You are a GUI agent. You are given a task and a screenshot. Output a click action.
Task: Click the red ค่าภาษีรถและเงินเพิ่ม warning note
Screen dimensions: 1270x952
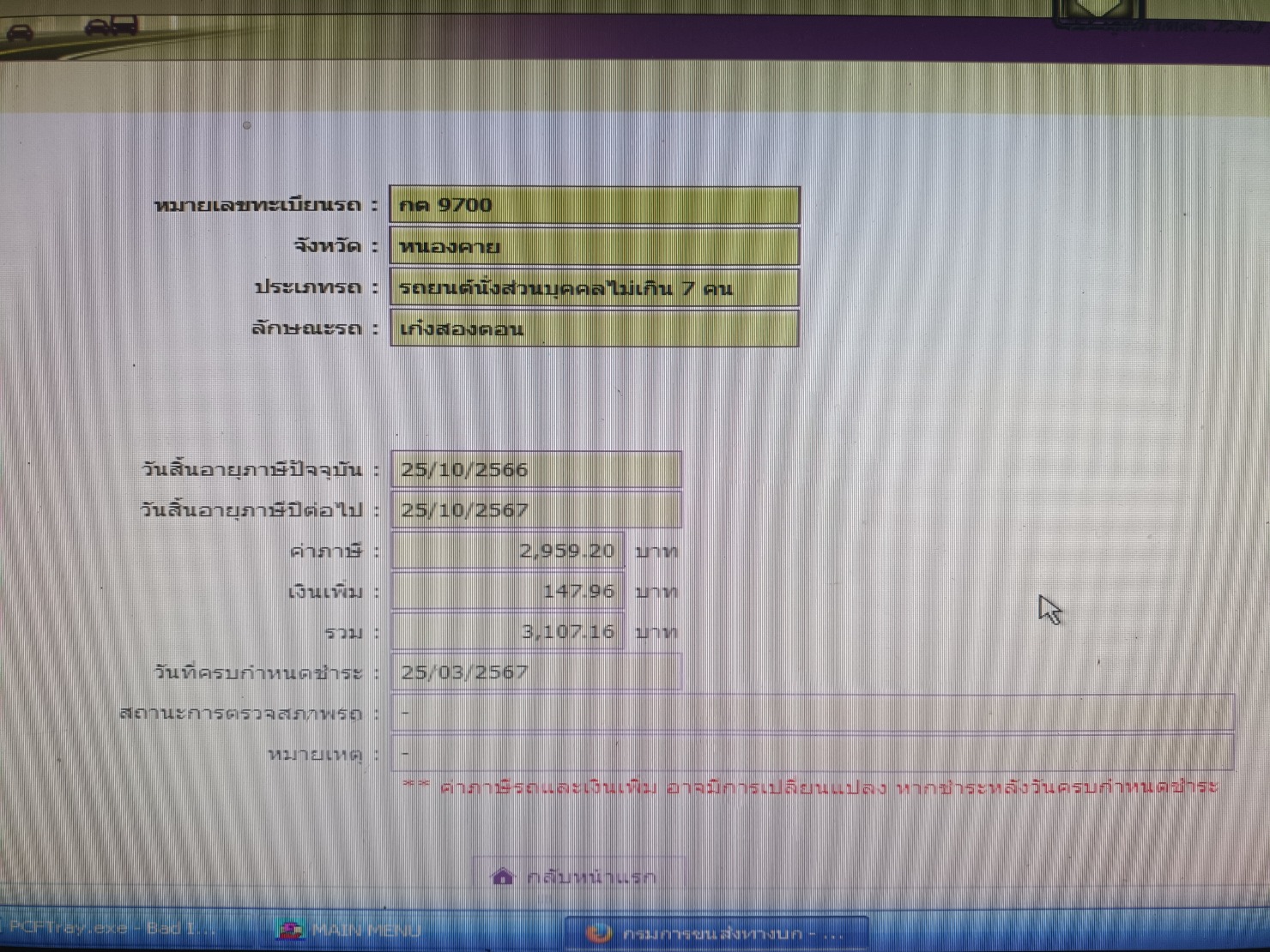coord(810,787)
